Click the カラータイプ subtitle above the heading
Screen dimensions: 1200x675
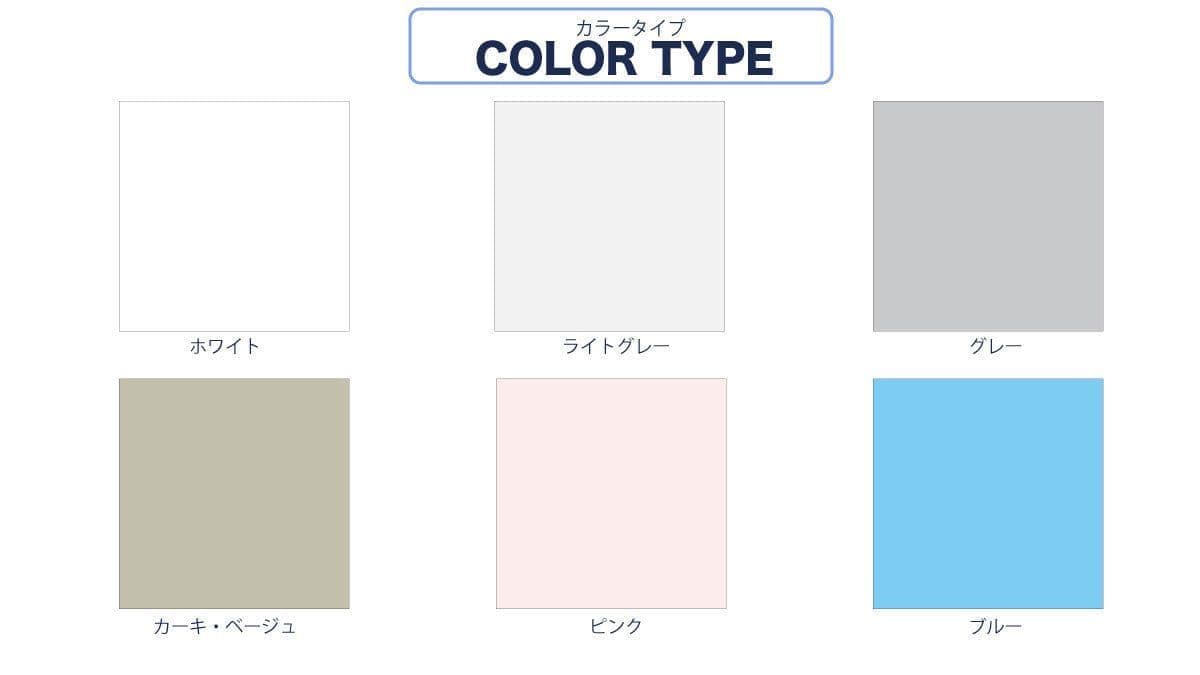pyautogui.click(x=630, y=28)
